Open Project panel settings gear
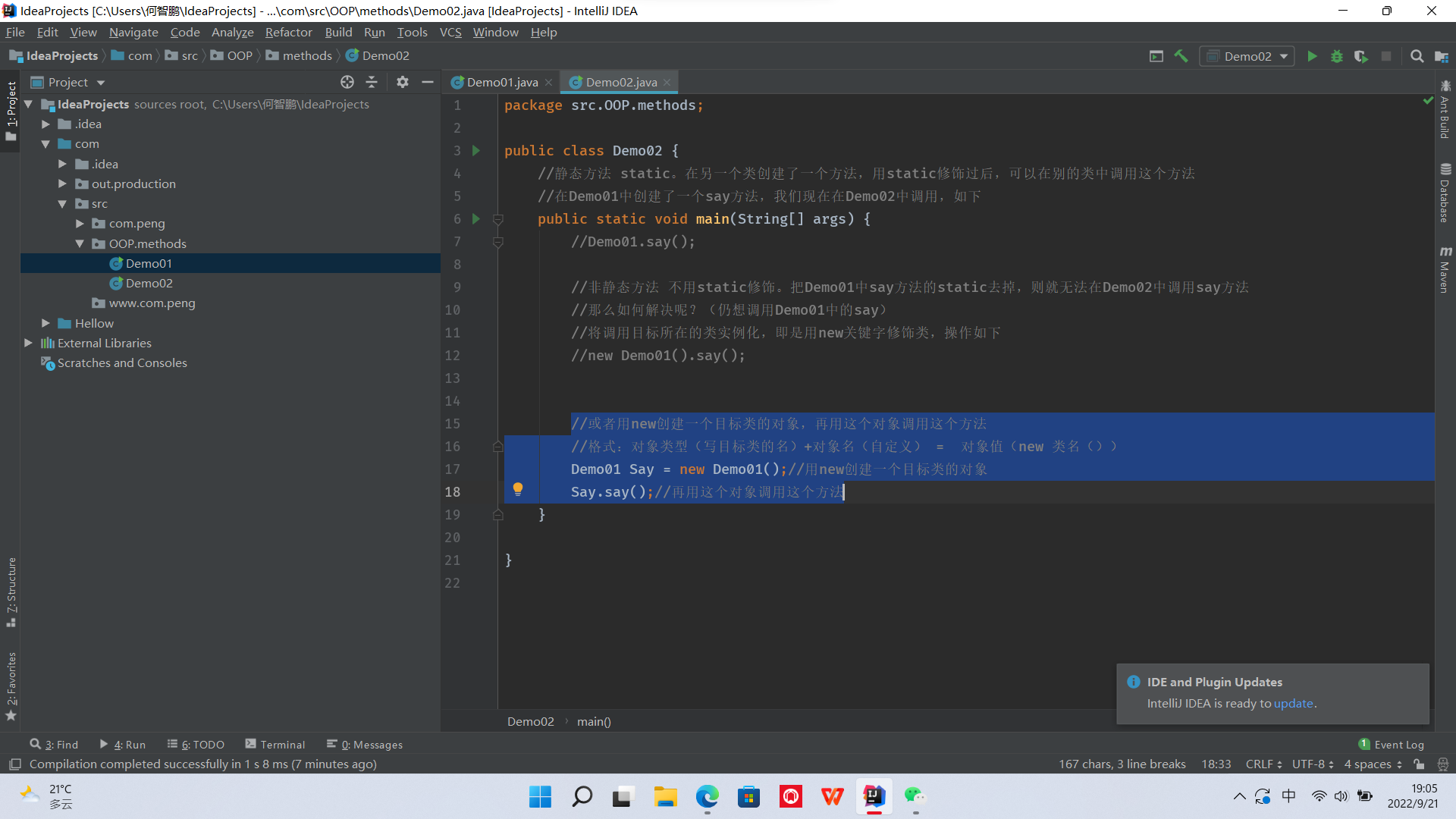1456x819 pixels. [403, 82]
